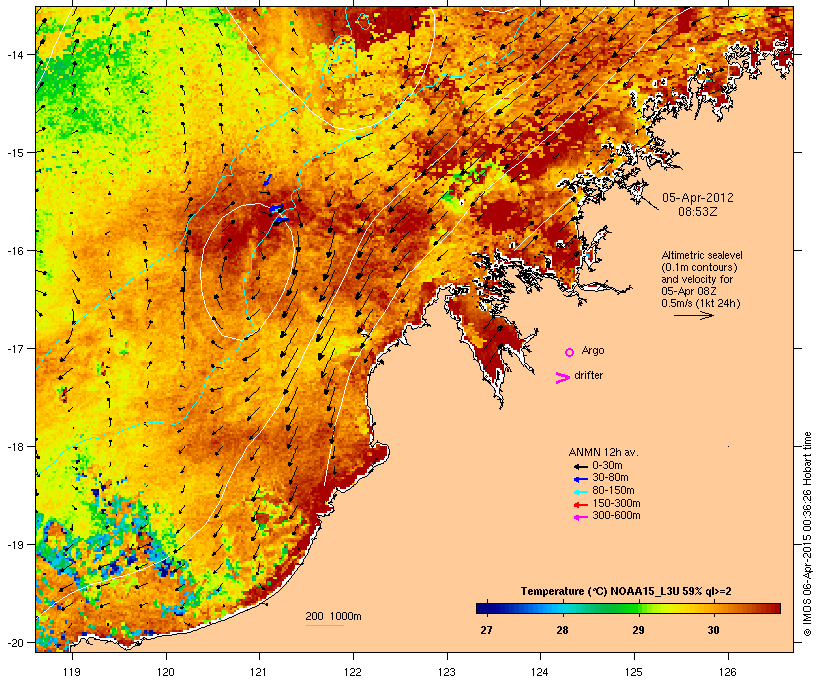Click the latitude axis label -16
Screen dimensions: 820x680
(14, 251)
